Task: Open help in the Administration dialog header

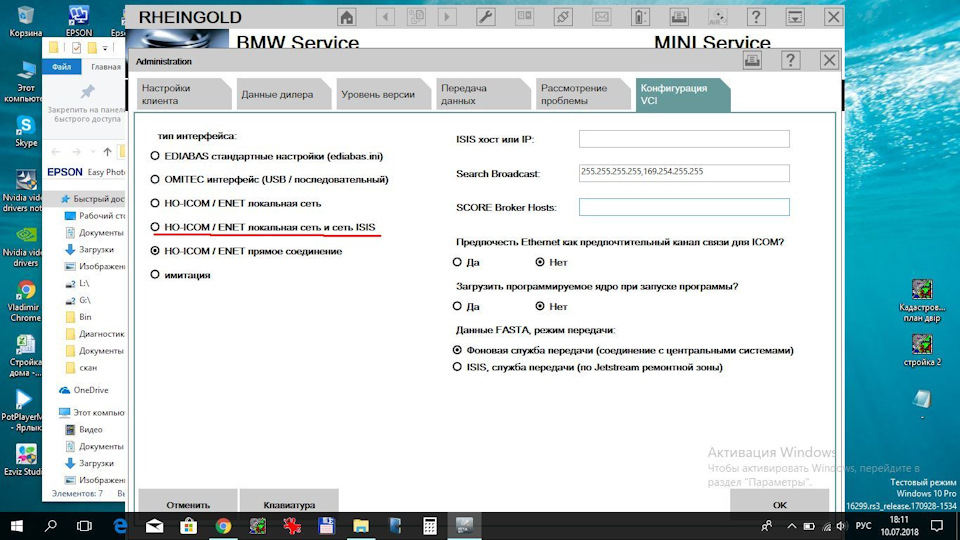Action: 790,60
